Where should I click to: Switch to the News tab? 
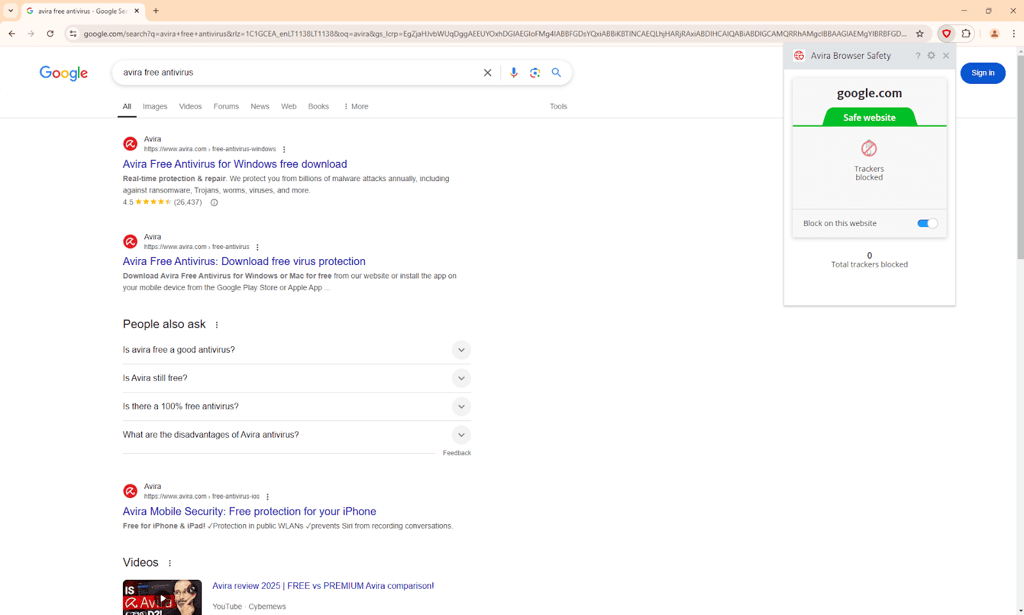tap(260, 106)
